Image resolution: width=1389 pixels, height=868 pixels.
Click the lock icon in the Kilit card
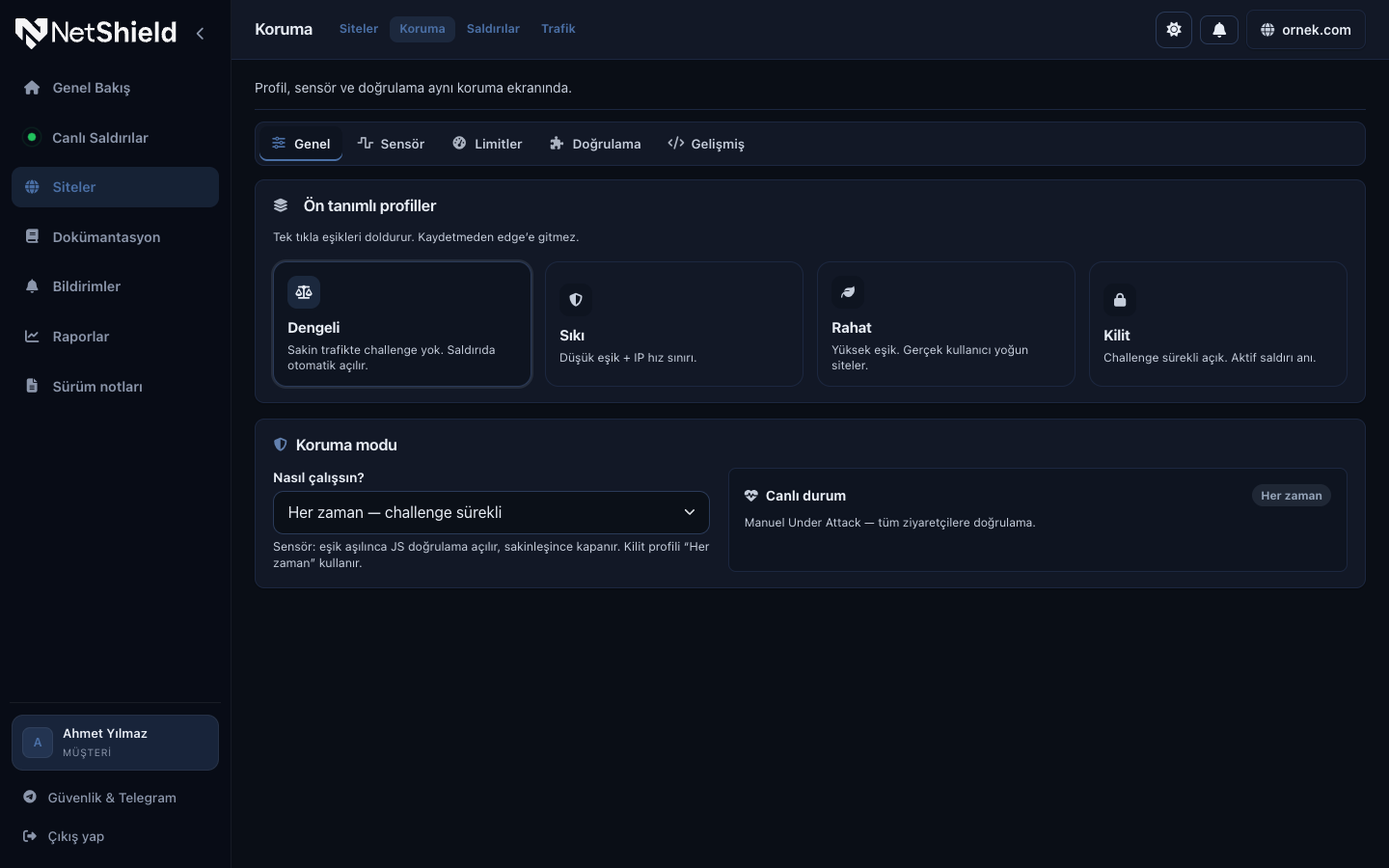click(x=1120, y=300)
